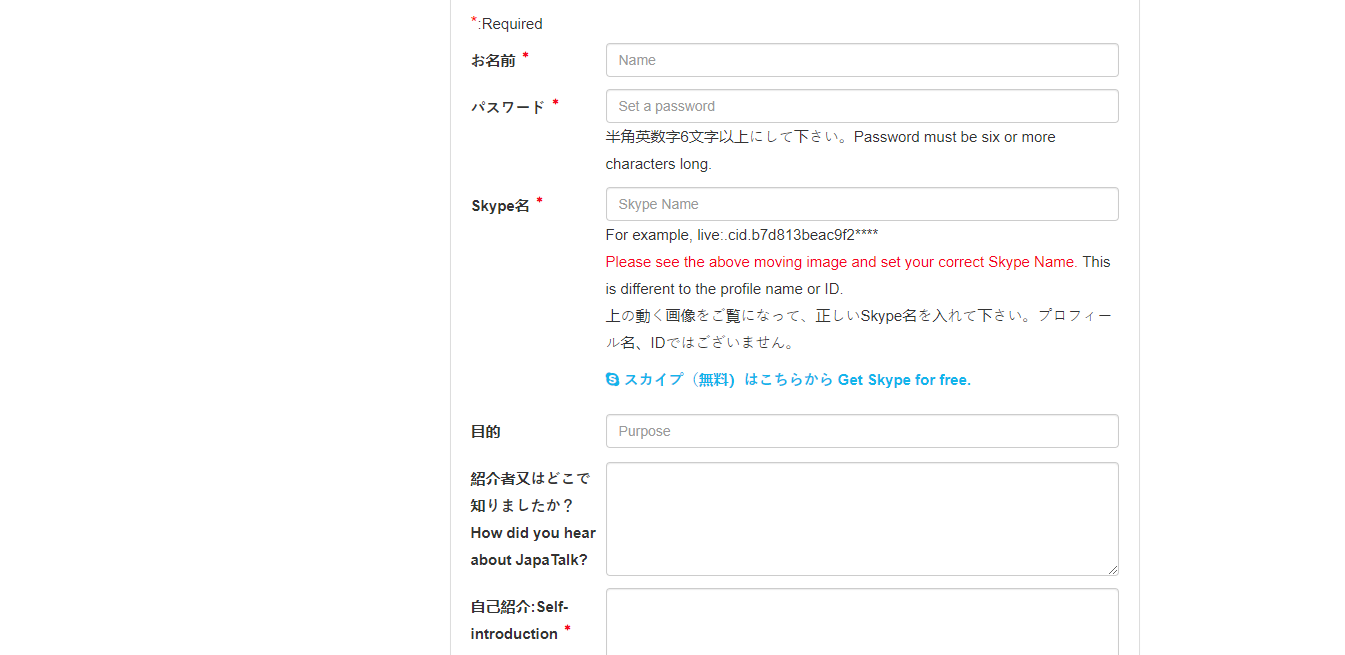Click the パスワード field label

508,107
